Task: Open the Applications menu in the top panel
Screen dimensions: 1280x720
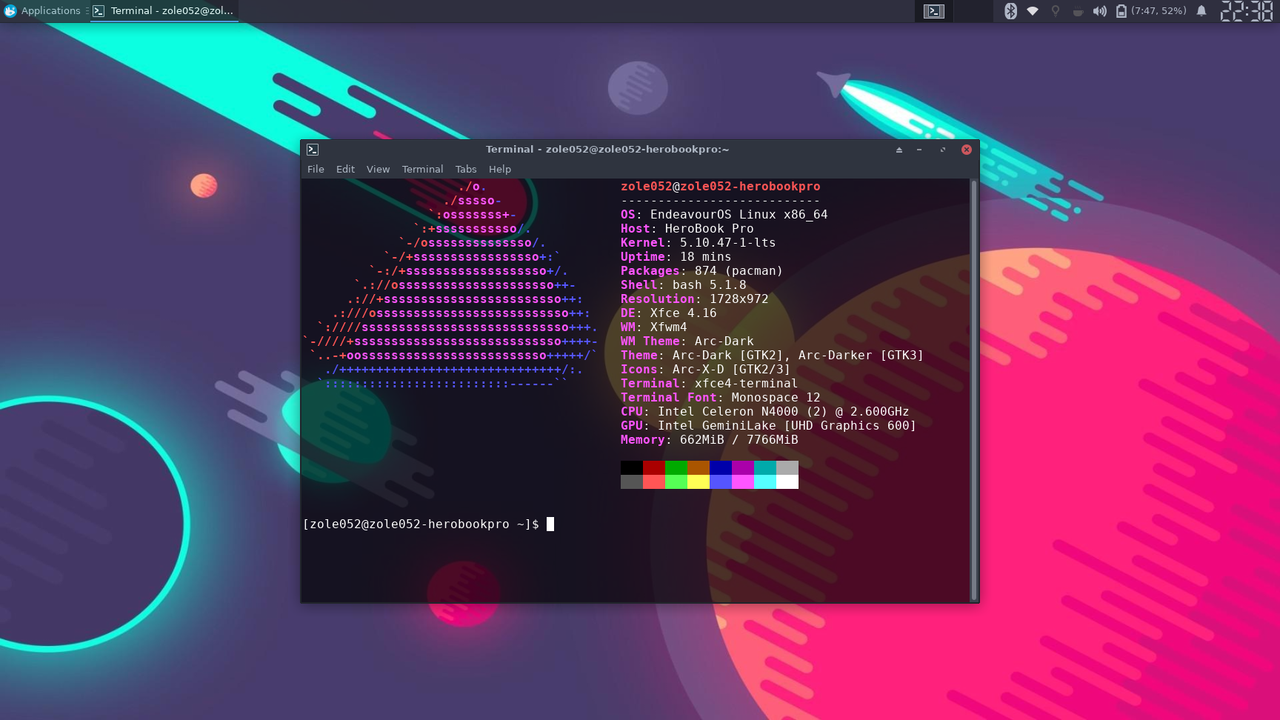Action: (x=42, y=11)
